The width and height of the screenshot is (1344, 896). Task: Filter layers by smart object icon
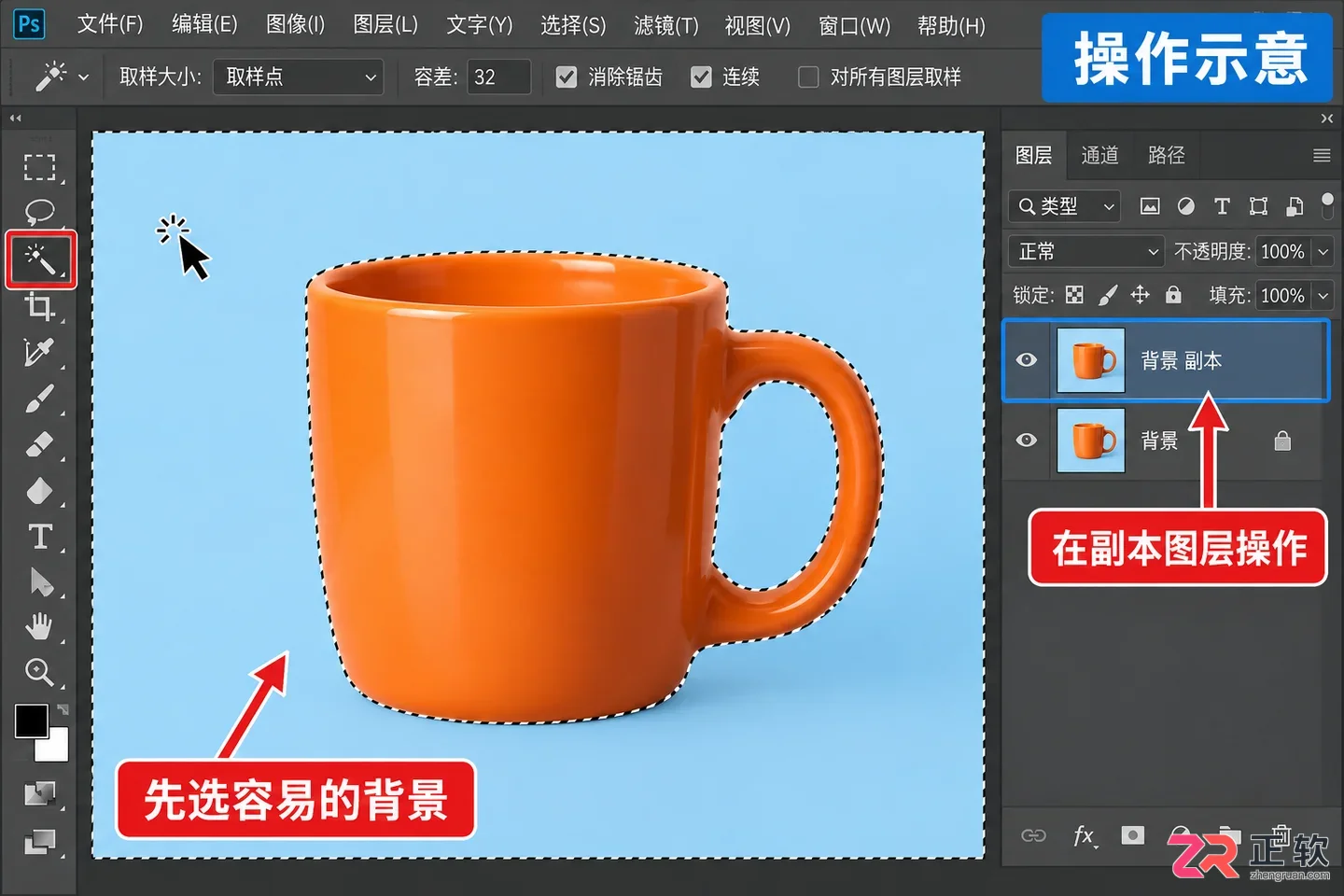(1295, 206)
